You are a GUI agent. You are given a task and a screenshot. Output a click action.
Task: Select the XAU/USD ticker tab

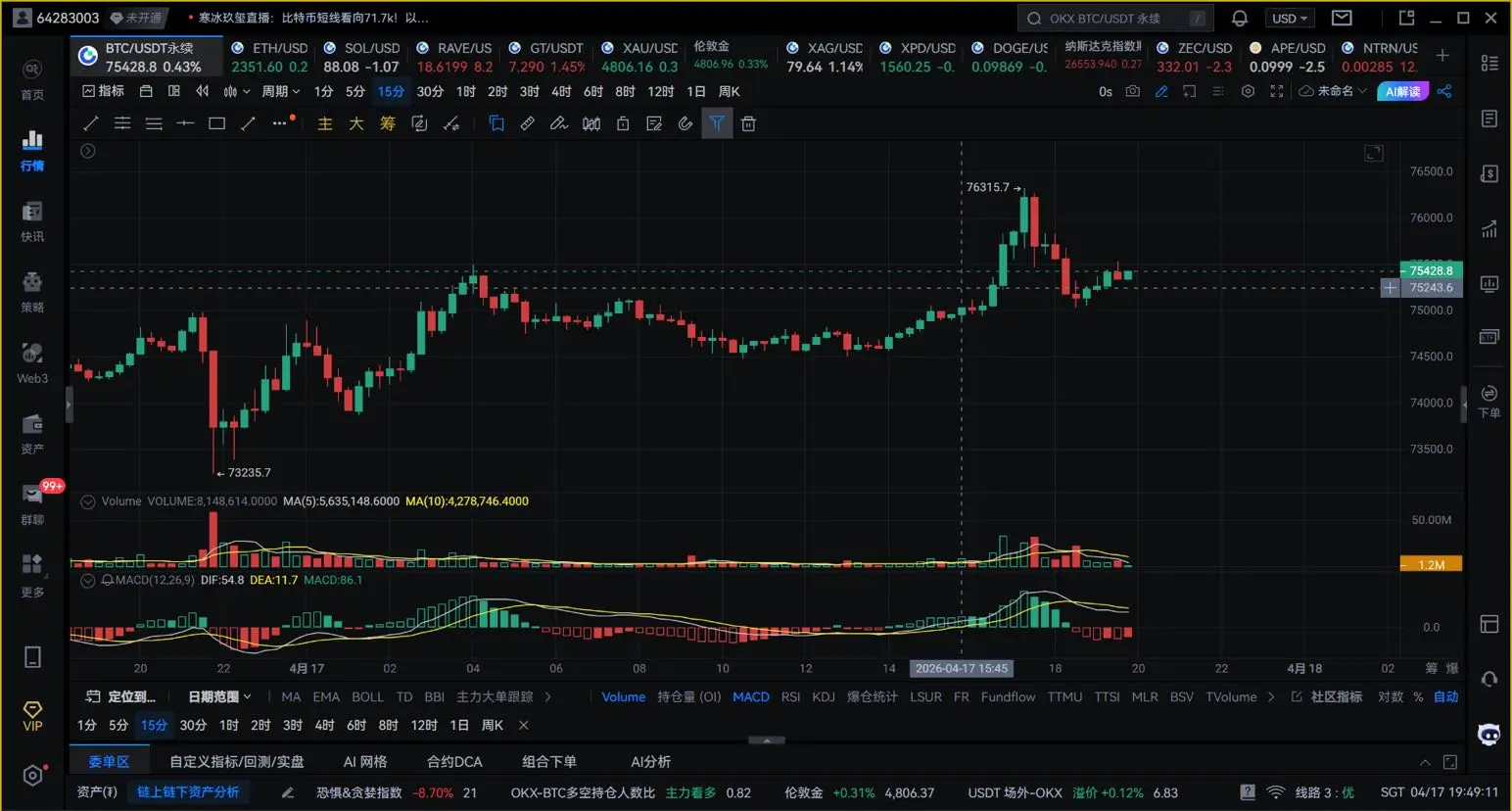(x=639, y=57)
